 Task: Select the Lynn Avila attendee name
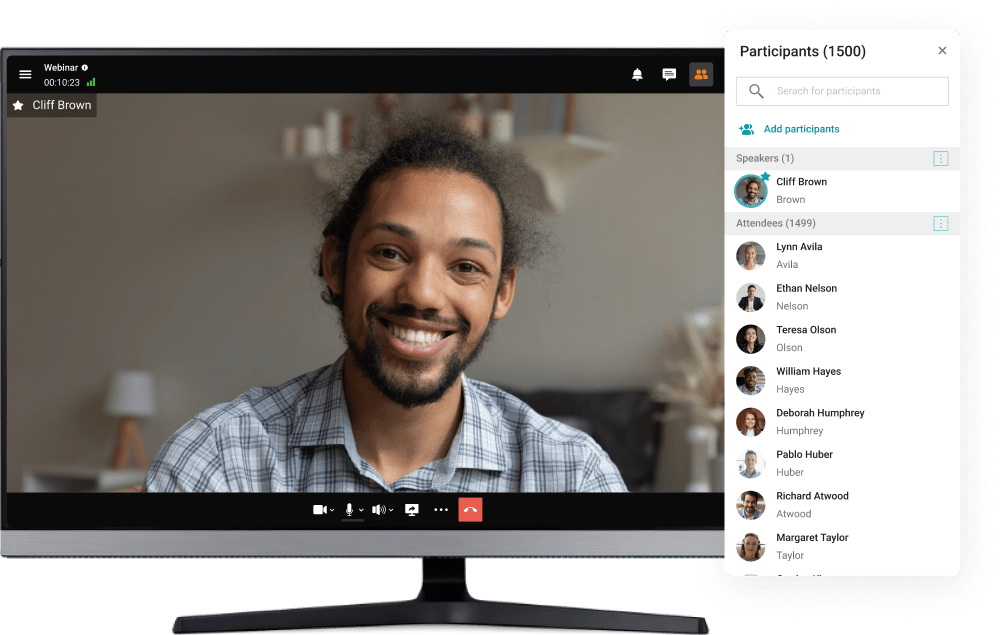click(799, 246)
